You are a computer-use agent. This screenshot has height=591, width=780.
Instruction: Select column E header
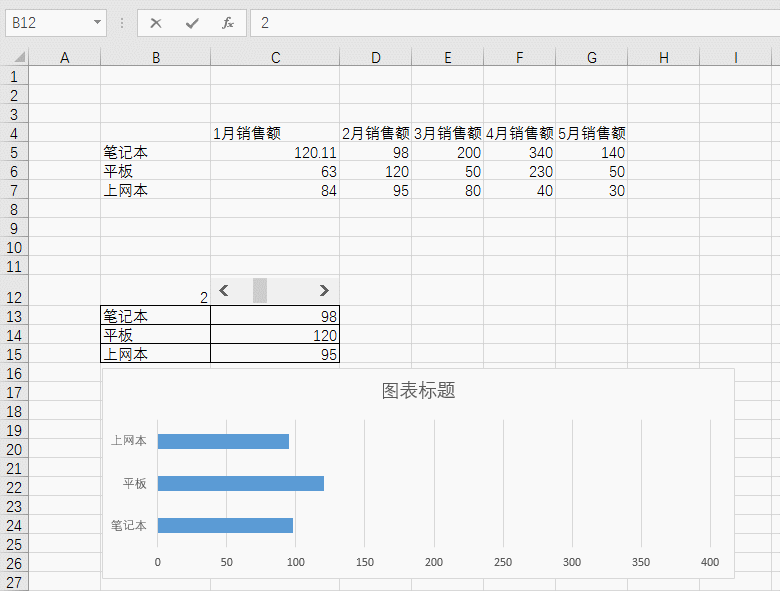click(x=448, y=58)
